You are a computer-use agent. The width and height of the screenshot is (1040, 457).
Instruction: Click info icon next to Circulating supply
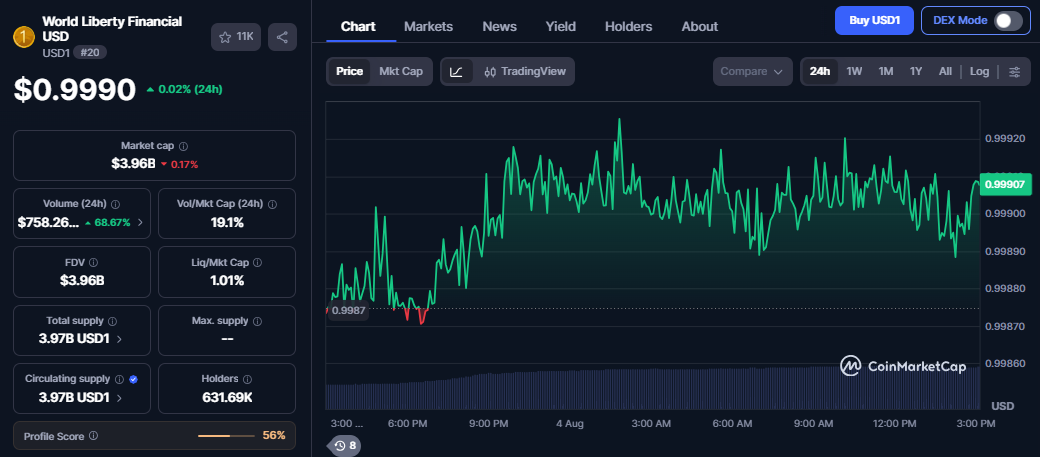[119, 379]
